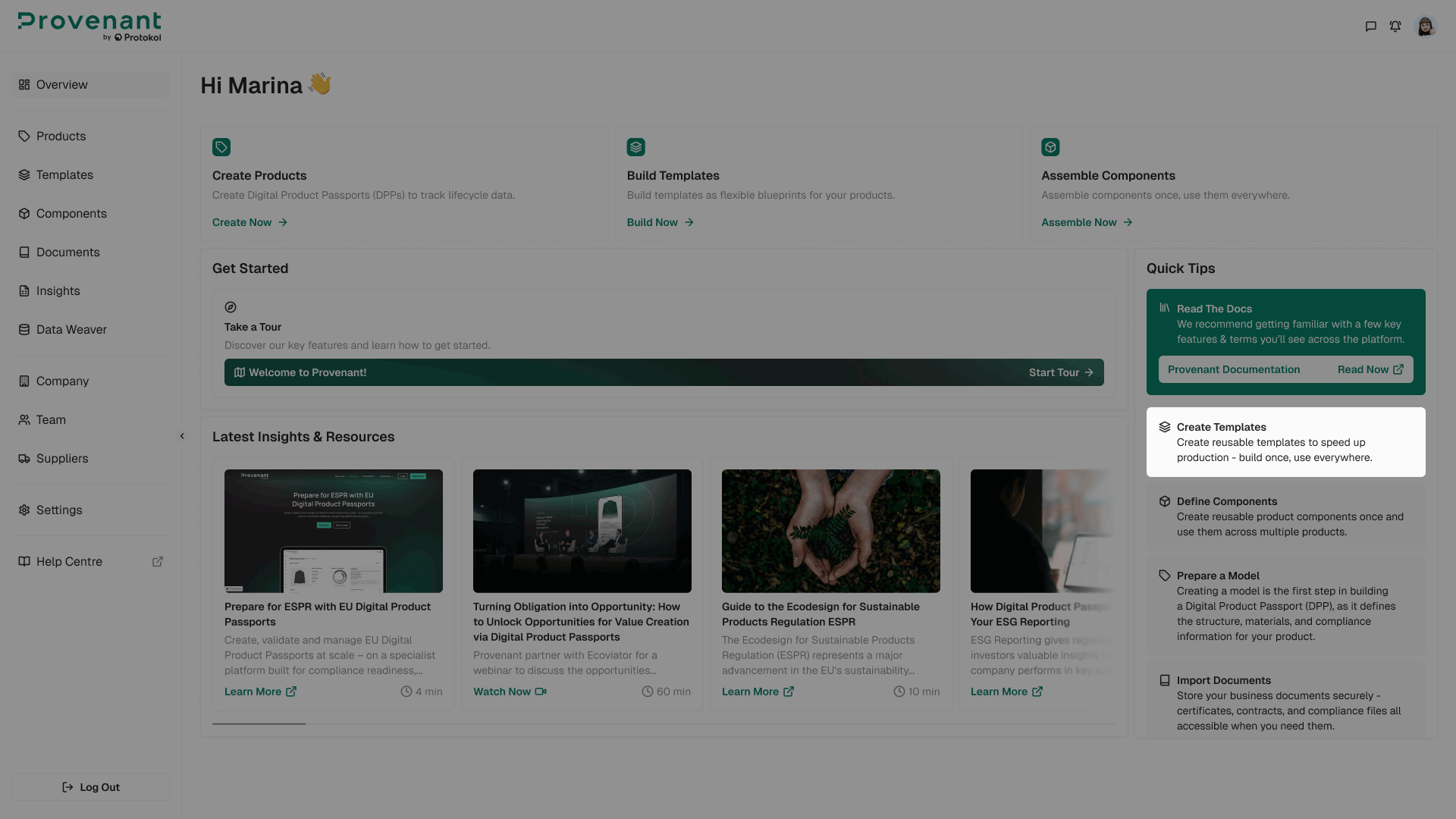Open the Prepare for ESPR thumbnail image

tap(334, 531)
